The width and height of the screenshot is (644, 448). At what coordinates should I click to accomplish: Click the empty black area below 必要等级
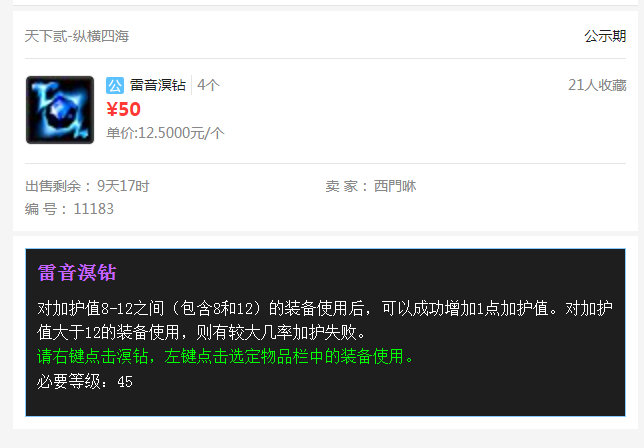tap(325, 403)
